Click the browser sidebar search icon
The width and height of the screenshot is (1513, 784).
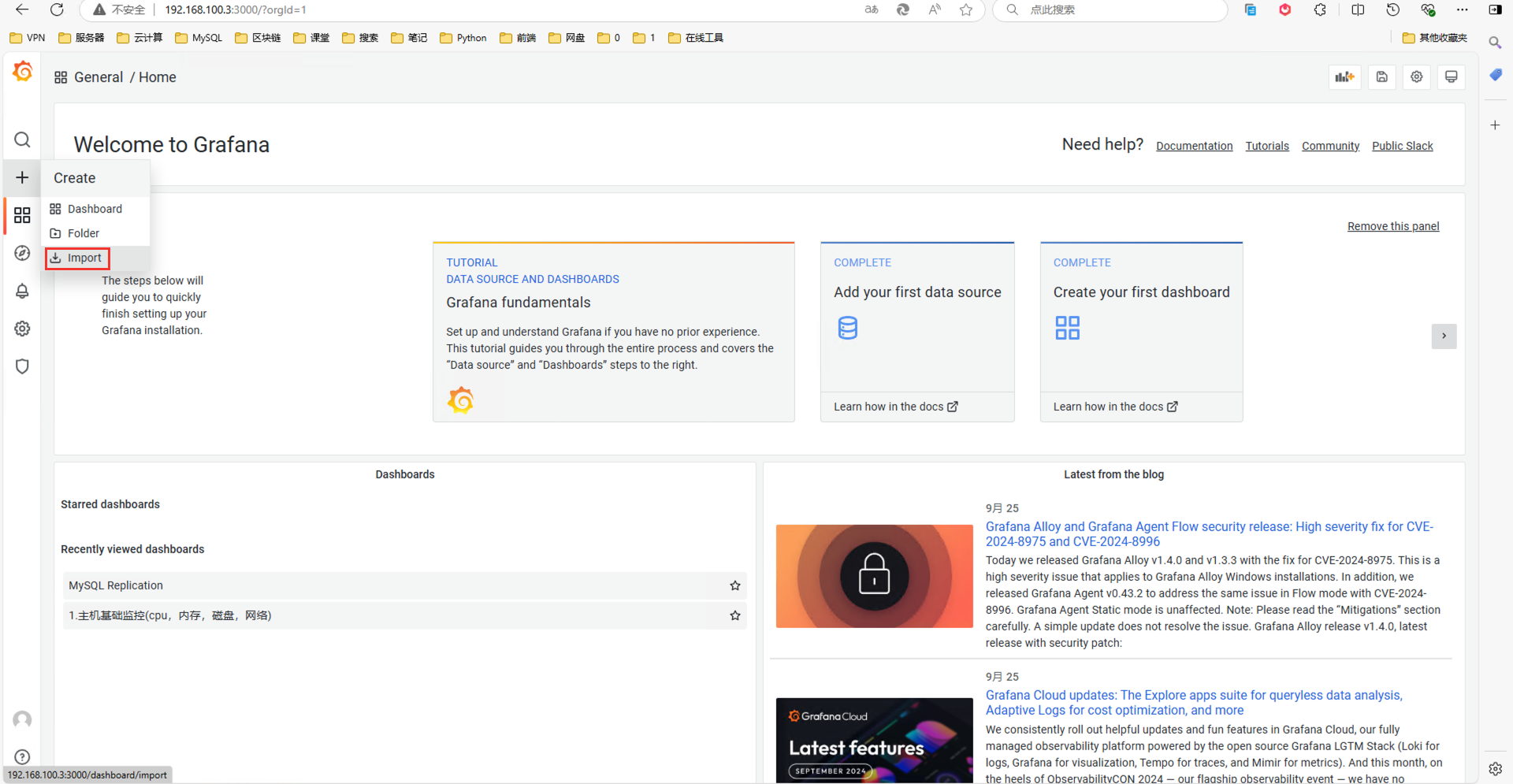(x=1495, y=43)
